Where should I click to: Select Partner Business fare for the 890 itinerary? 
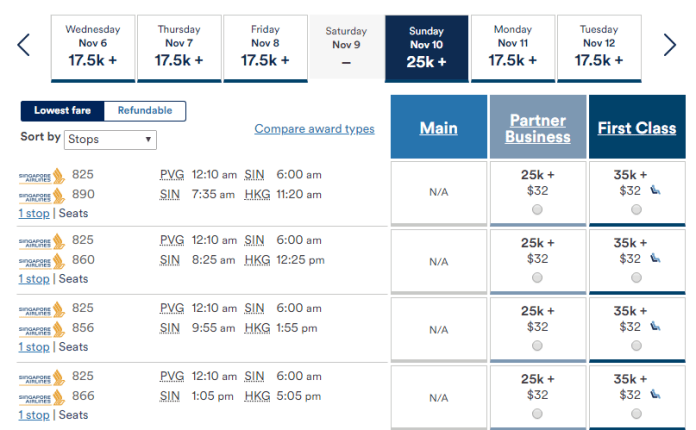point(538,210)
